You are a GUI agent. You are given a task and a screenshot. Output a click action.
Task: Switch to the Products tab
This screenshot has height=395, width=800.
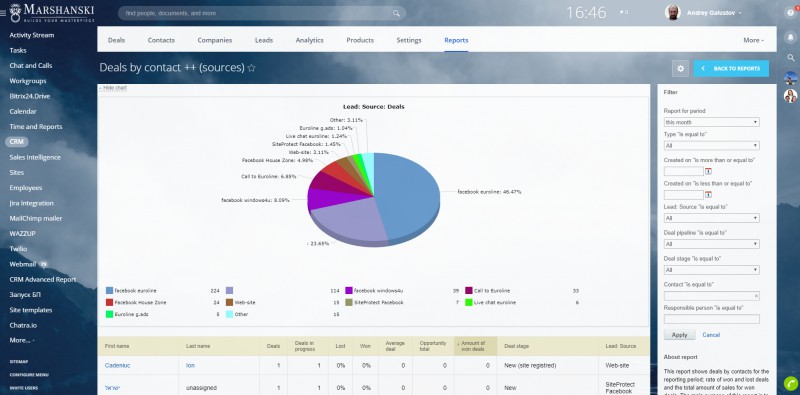tap(360, 40)
